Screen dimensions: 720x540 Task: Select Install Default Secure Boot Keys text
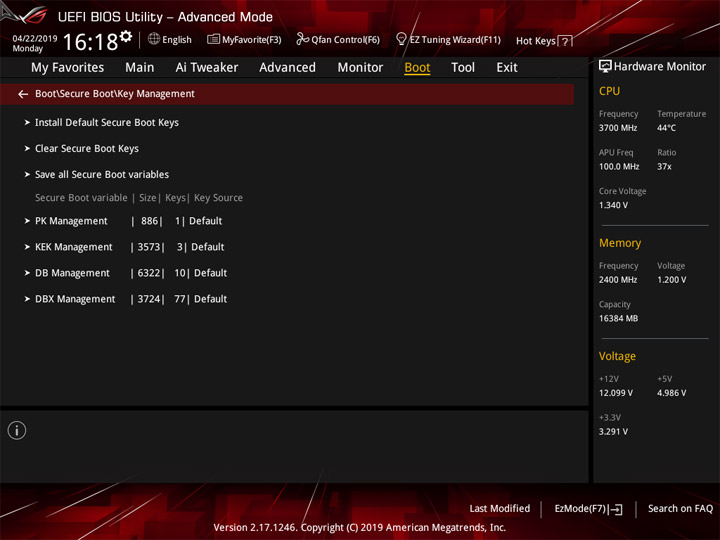(107, 123)
